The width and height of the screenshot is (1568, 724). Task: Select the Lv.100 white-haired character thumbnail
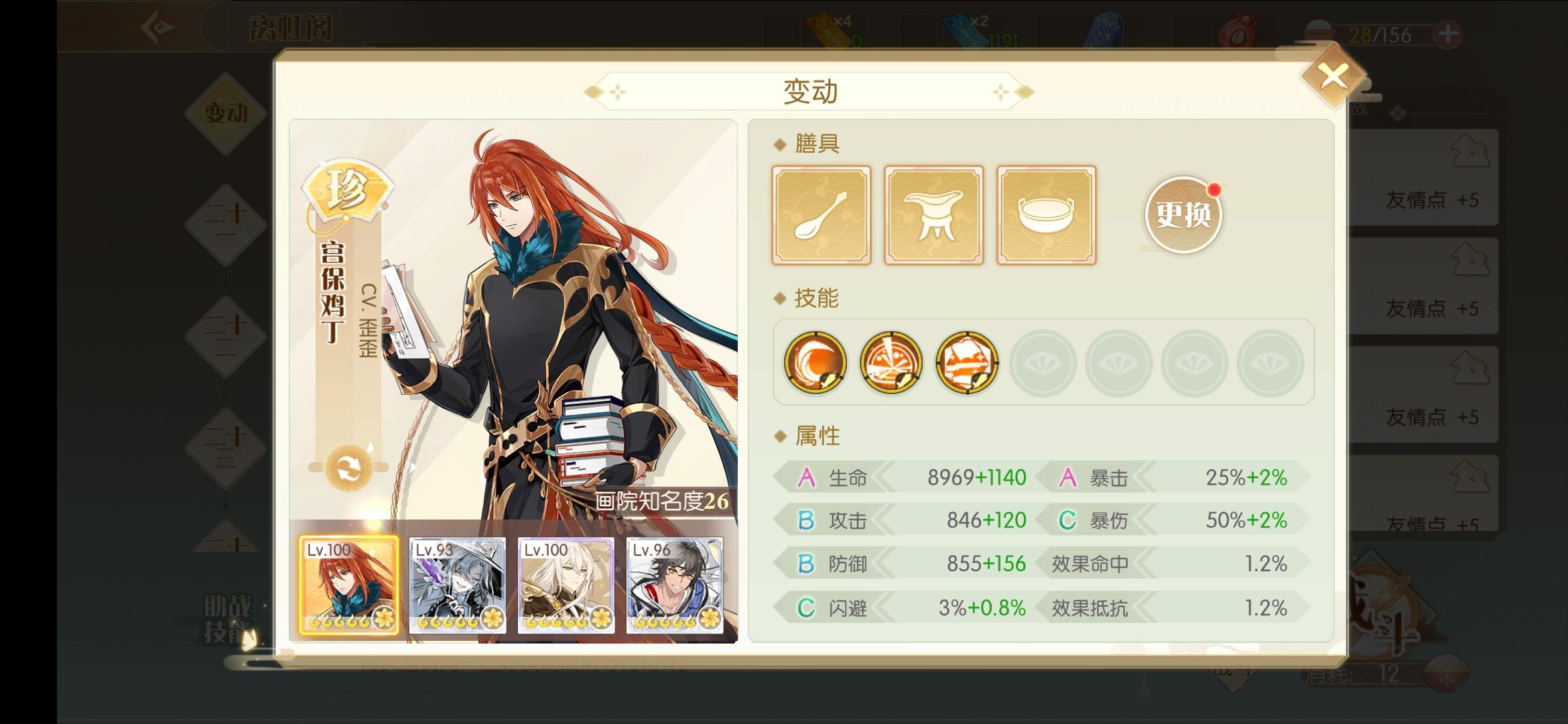566,585
